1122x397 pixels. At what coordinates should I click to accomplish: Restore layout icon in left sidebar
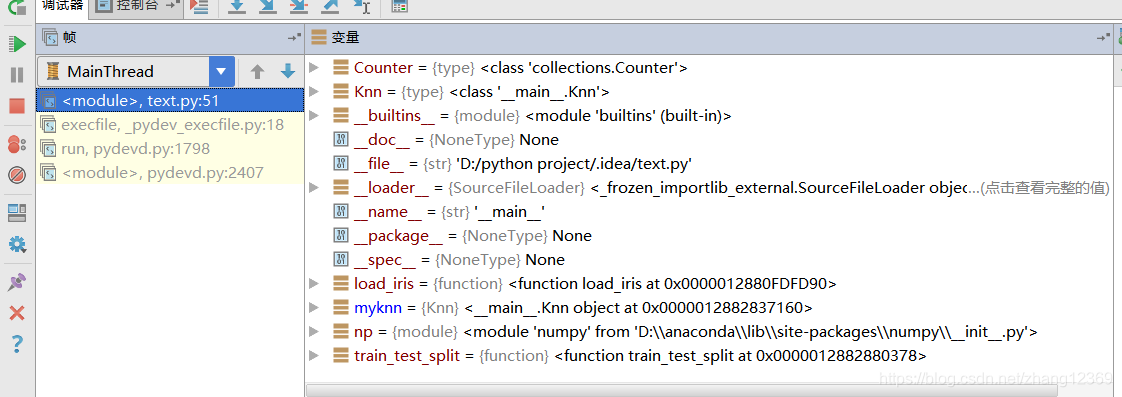(x=16, y=212)
